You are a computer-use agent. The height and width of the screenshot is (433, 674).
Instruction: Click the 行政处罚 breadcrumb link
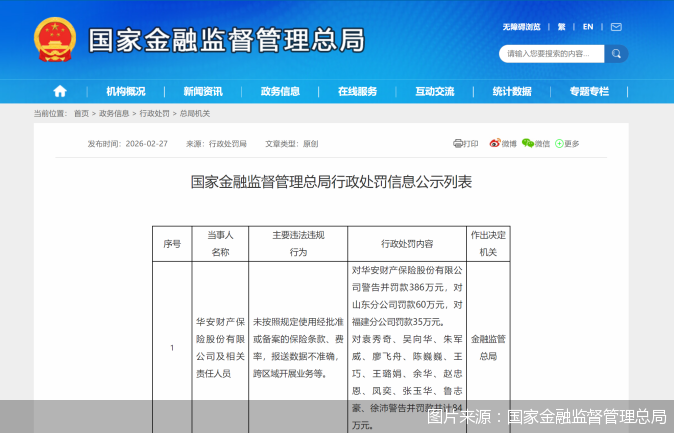(x=154, y=114)
